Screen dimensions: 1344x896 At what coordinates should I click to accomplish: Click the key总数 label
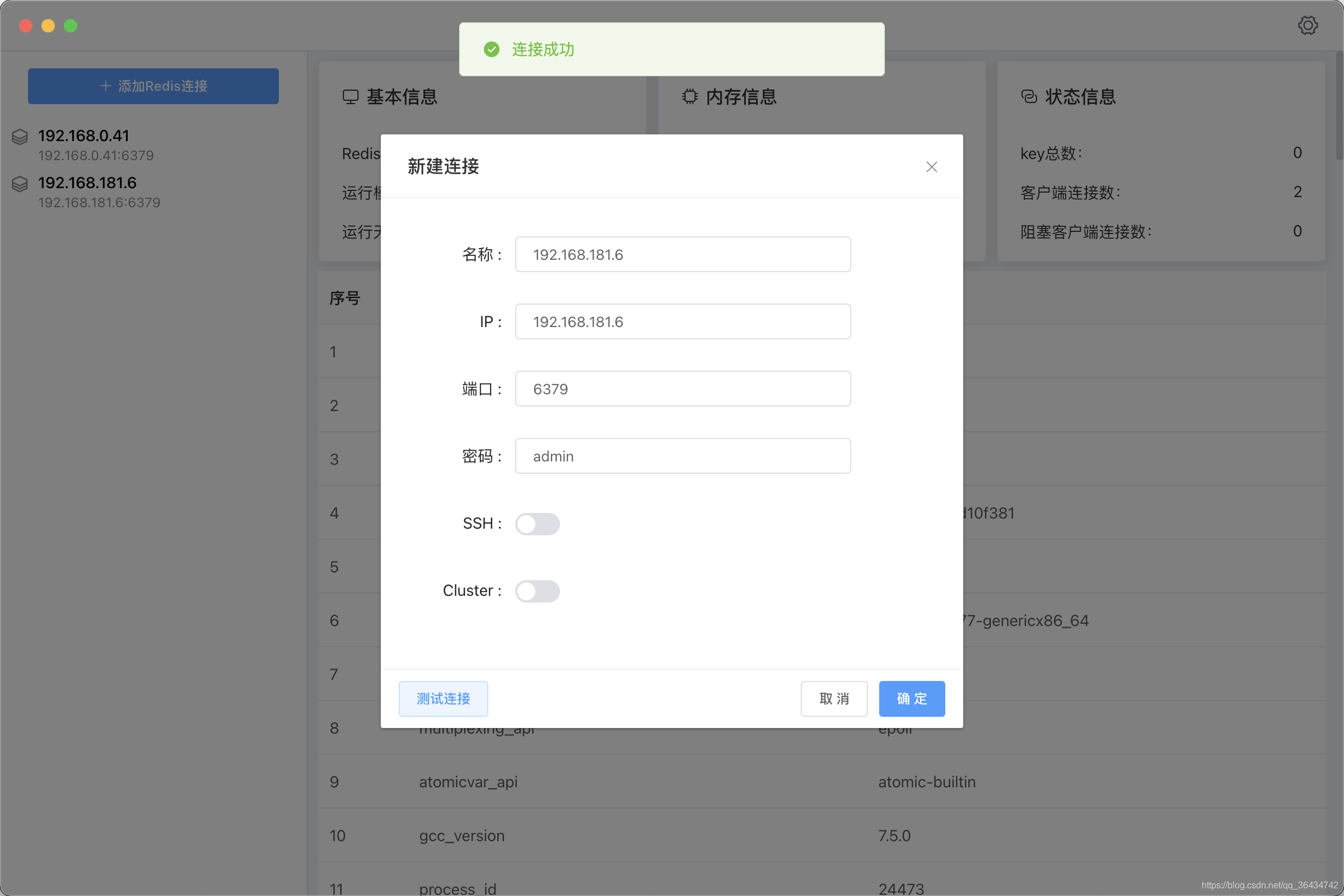[x=1052, y=153]
